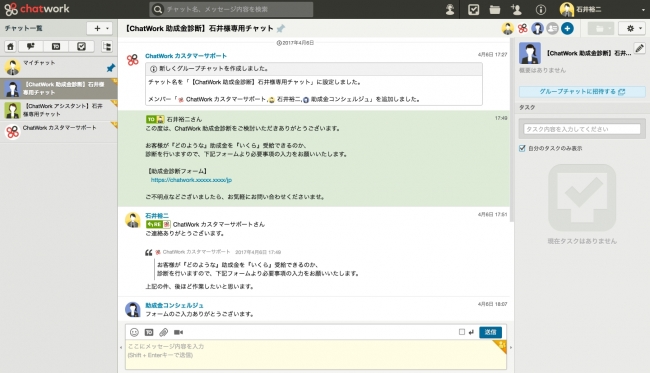Click グループチャットに招待する button

tap(582, 92)
